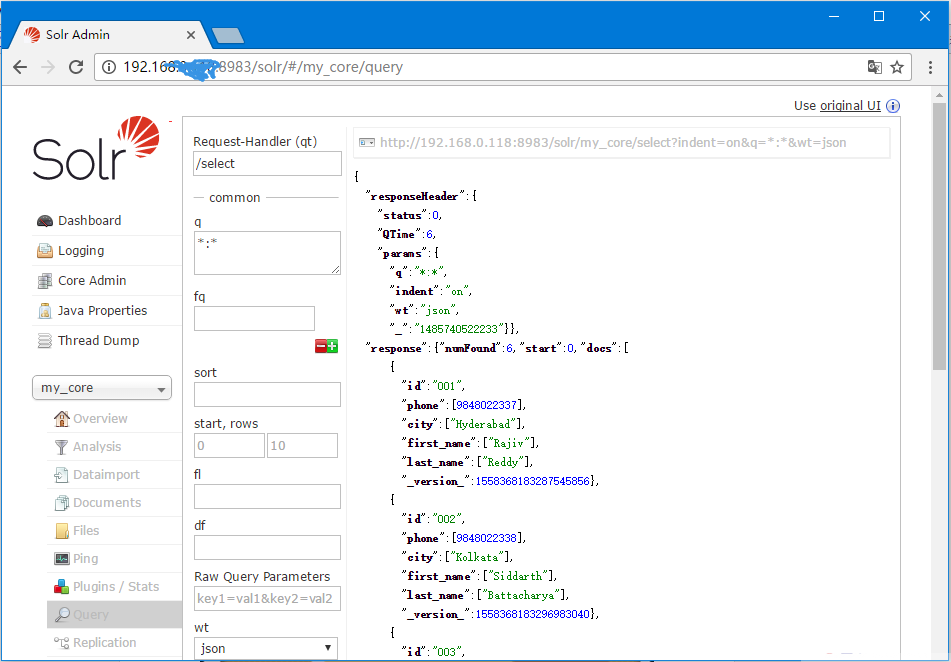Click the rows value field
Image resolution: width=951 pixels, height=662 pixels.
302,445
